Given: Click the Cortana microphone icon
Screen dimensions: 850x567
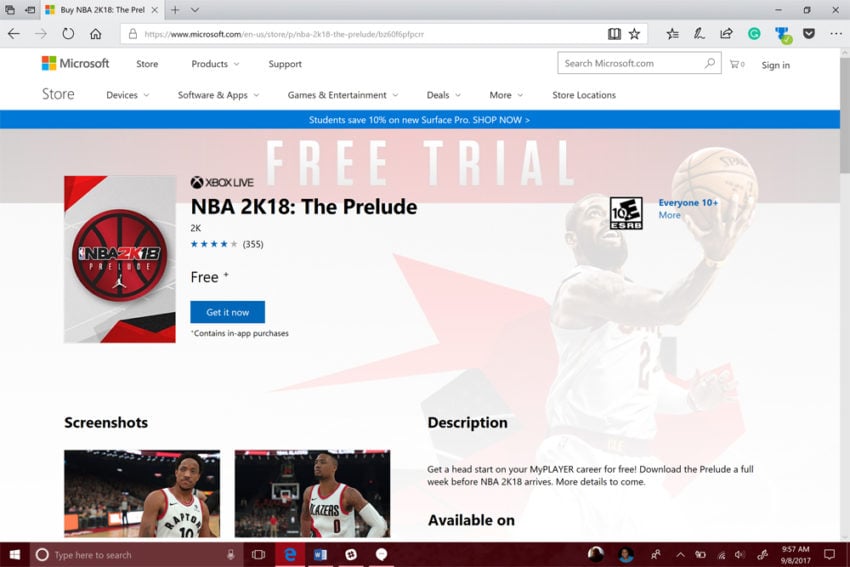Looking at the screenshot, I should click(230, 555).
